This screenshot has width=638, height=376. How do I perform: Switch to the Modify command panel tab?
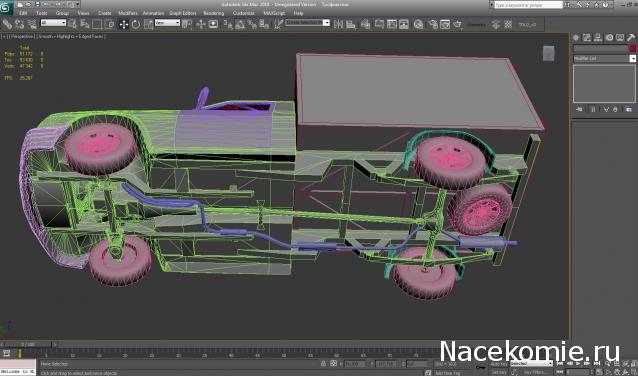tap(587, 38)
